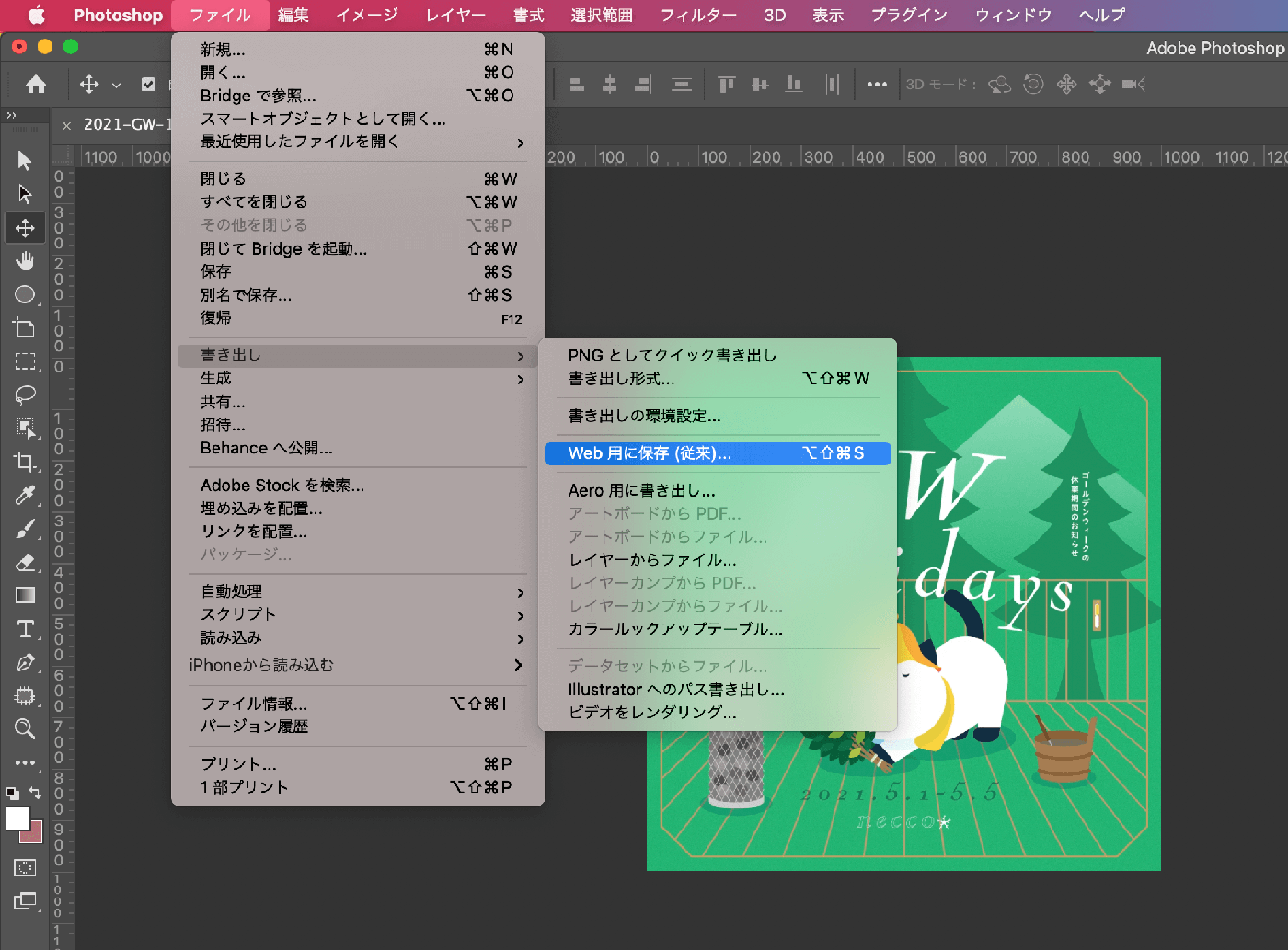Choose PNGとしてクイック書き出し

point(718,355)
